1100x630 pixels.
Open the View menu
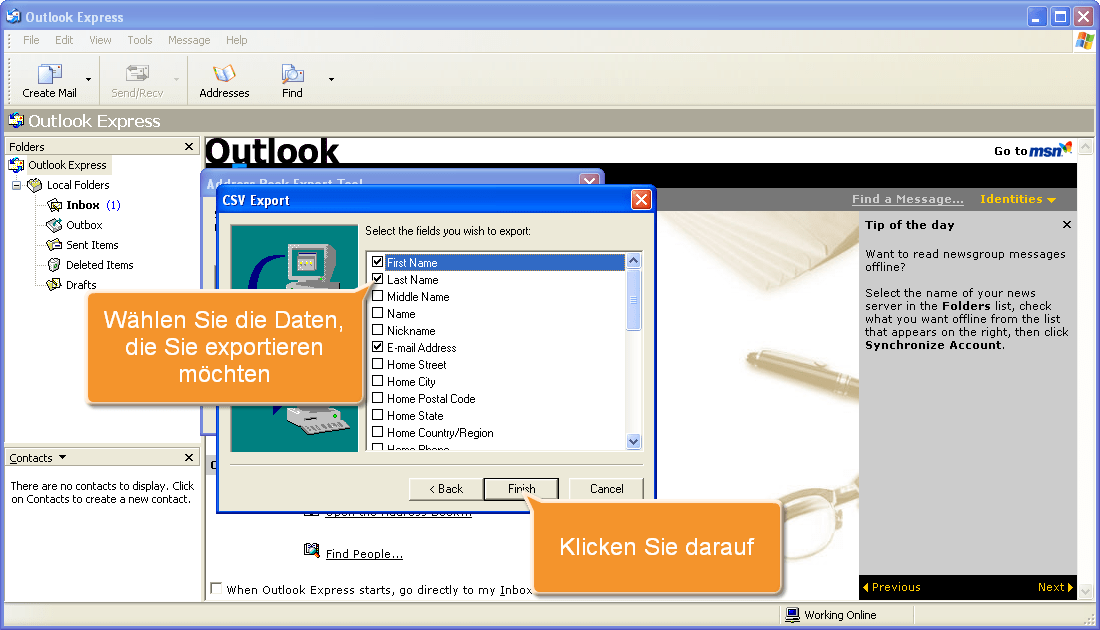100,40
